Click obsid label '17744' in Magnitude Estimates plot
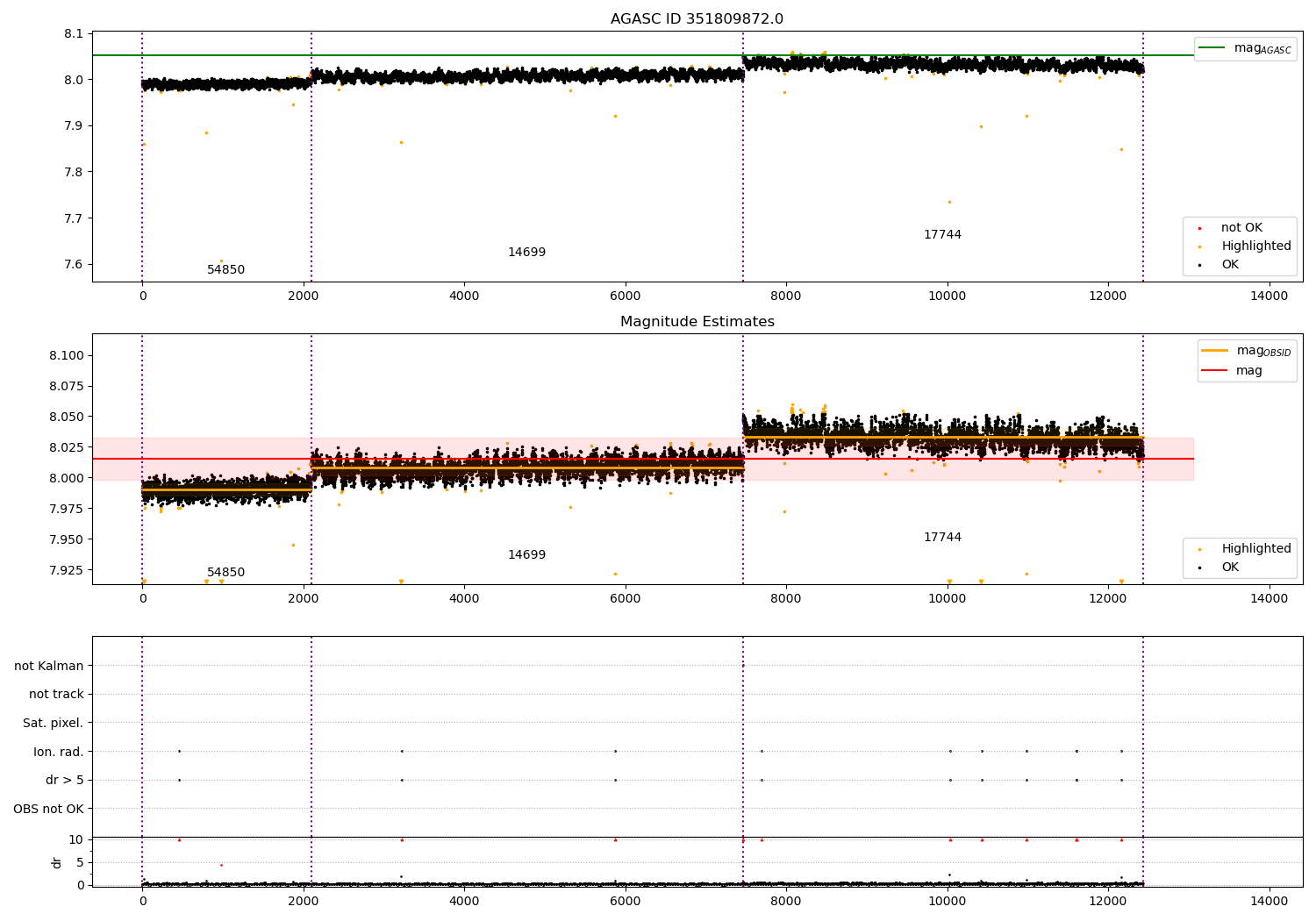1316x921 pixels. [x=942, y=537]
